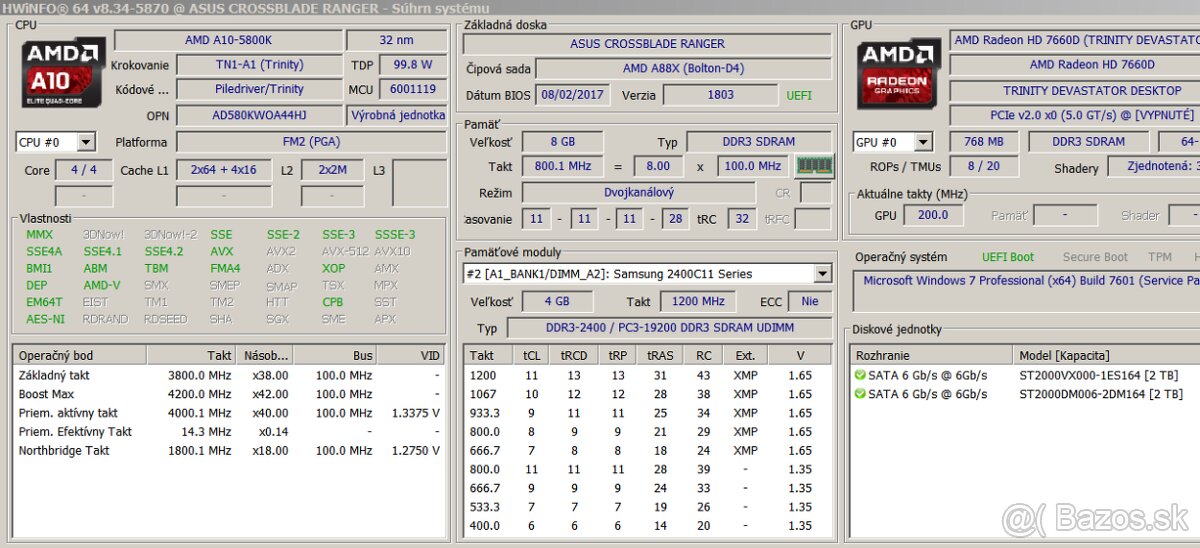This screenshot has height=548, width=1200.
Task: Click the tCL column header
Action: (532, 355)
